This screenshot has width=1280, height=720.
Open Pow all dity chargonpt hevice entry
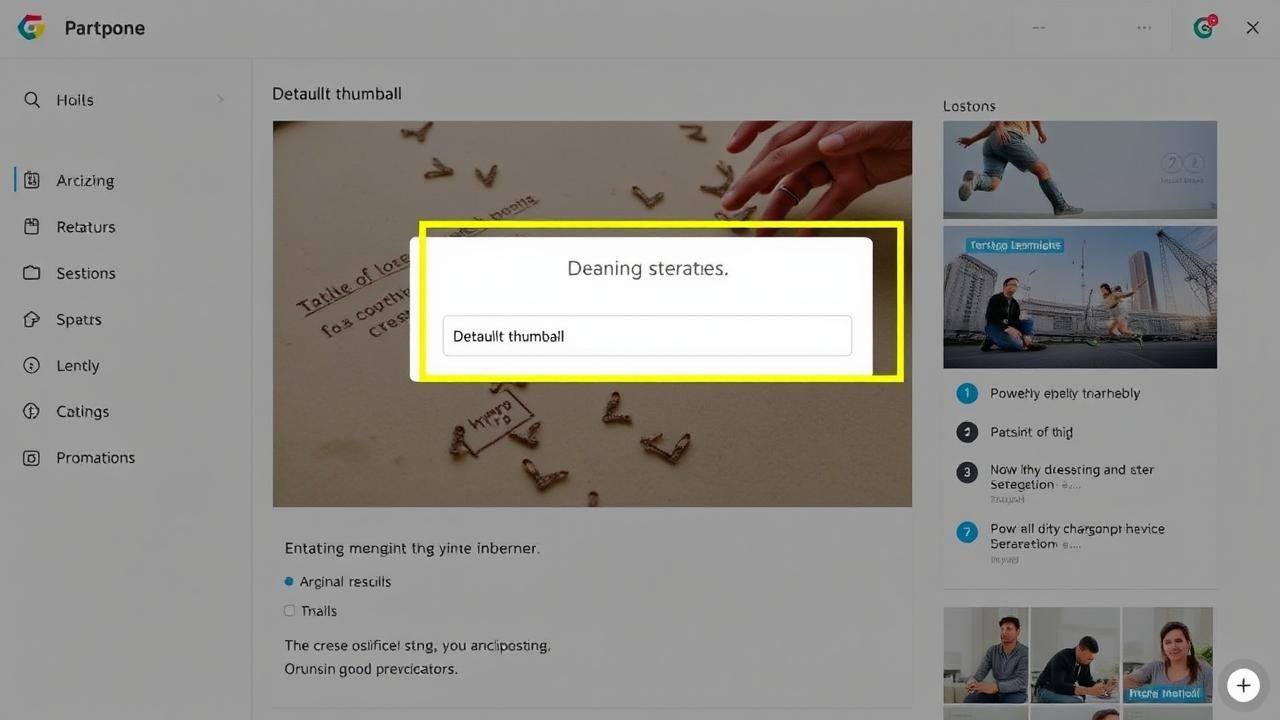pyautogui.click(x=1076, y=536)
